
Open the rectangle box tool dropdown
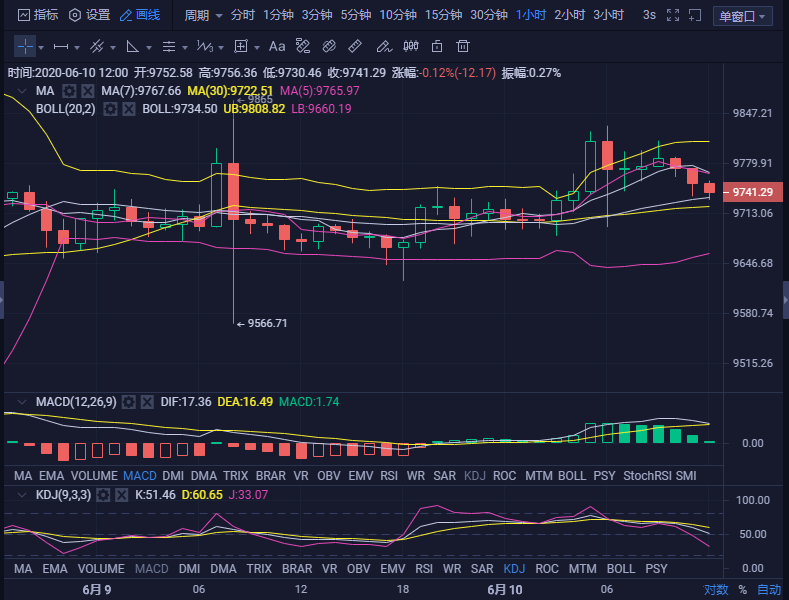(257, 48)
